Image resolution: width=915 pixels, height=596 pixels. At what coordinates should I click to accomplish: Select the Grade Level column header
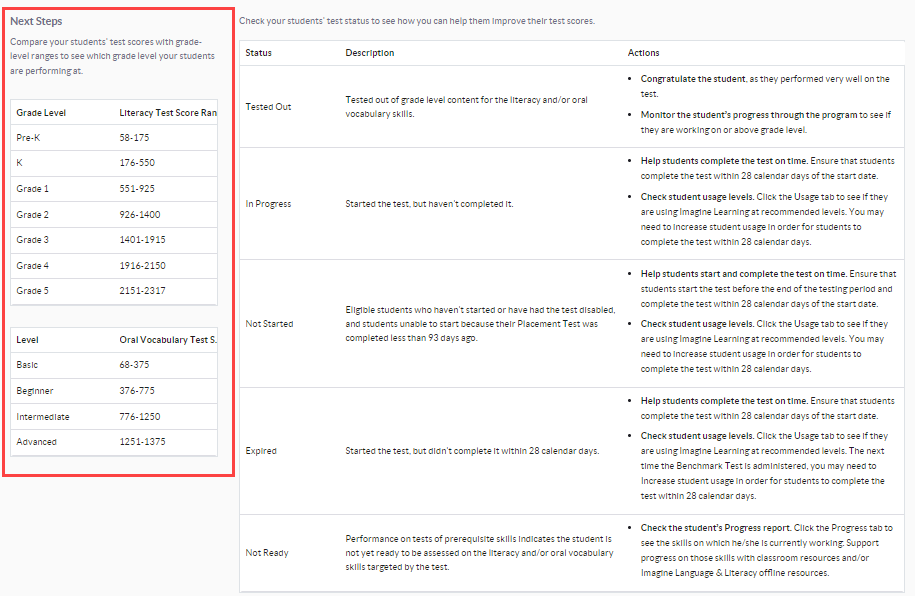[x=41, y=113]
